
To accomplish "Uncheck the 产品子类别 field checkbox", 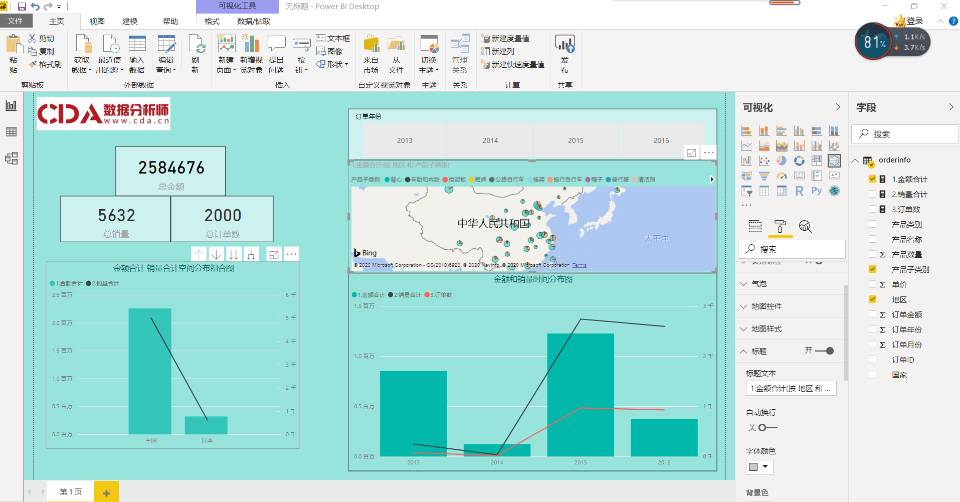I will coord(872,269).
